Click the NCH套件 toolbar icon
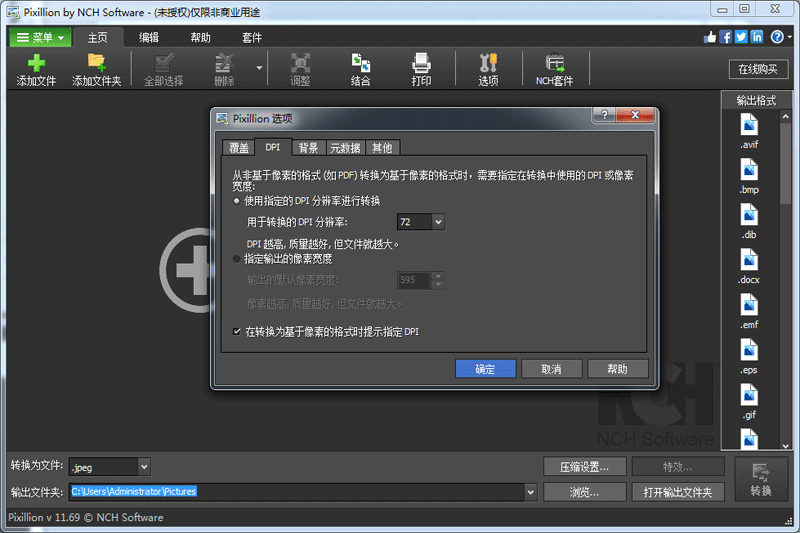800x533 pixels. coord(554,63)
